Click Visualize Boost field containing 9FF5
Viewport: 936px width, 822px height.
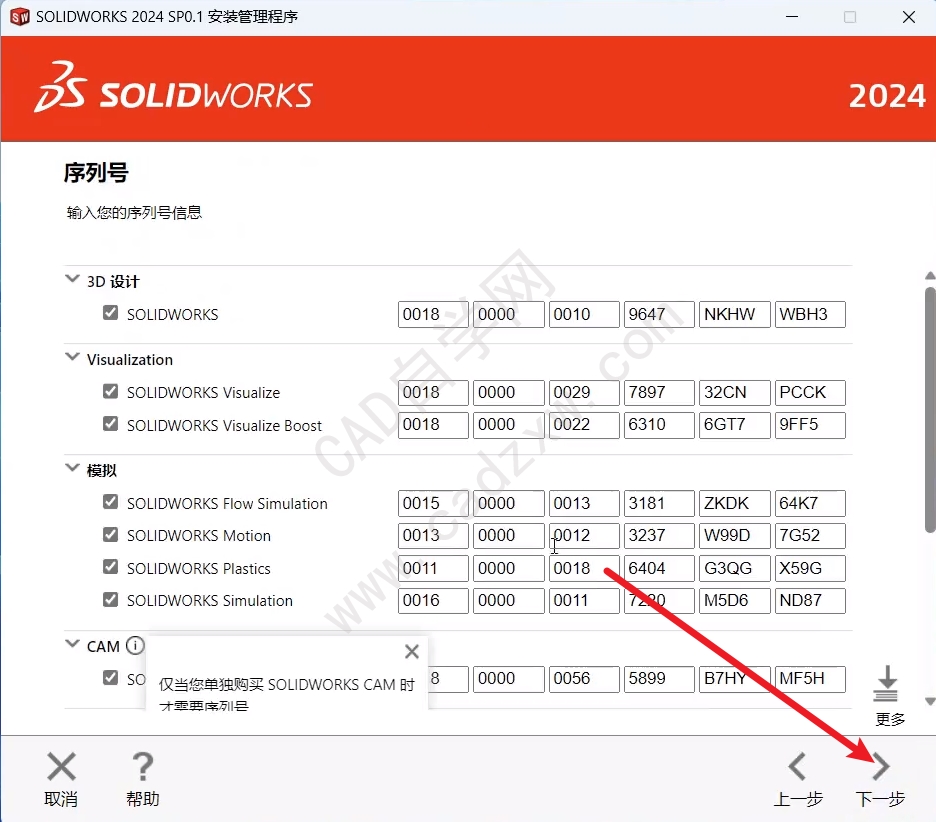[810, 425]
